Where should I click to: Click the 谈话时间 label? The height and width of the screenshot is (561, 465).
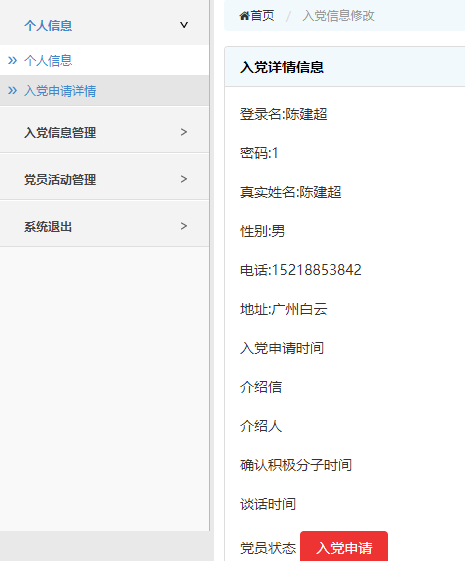[268, 504]
